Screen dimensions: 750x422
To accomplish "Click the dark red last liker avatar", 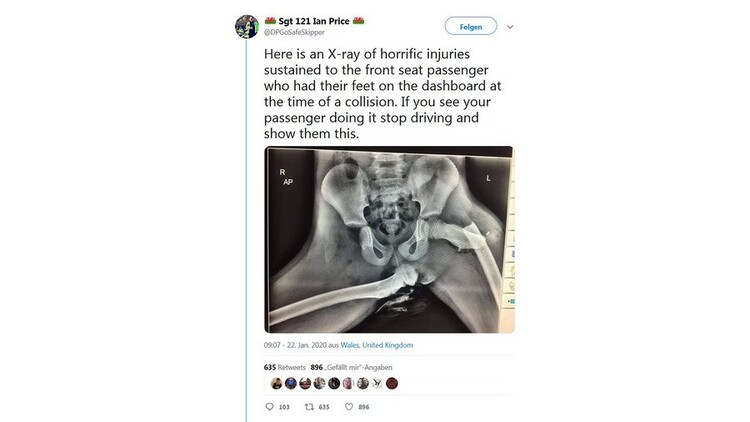I will coord(392,383).
